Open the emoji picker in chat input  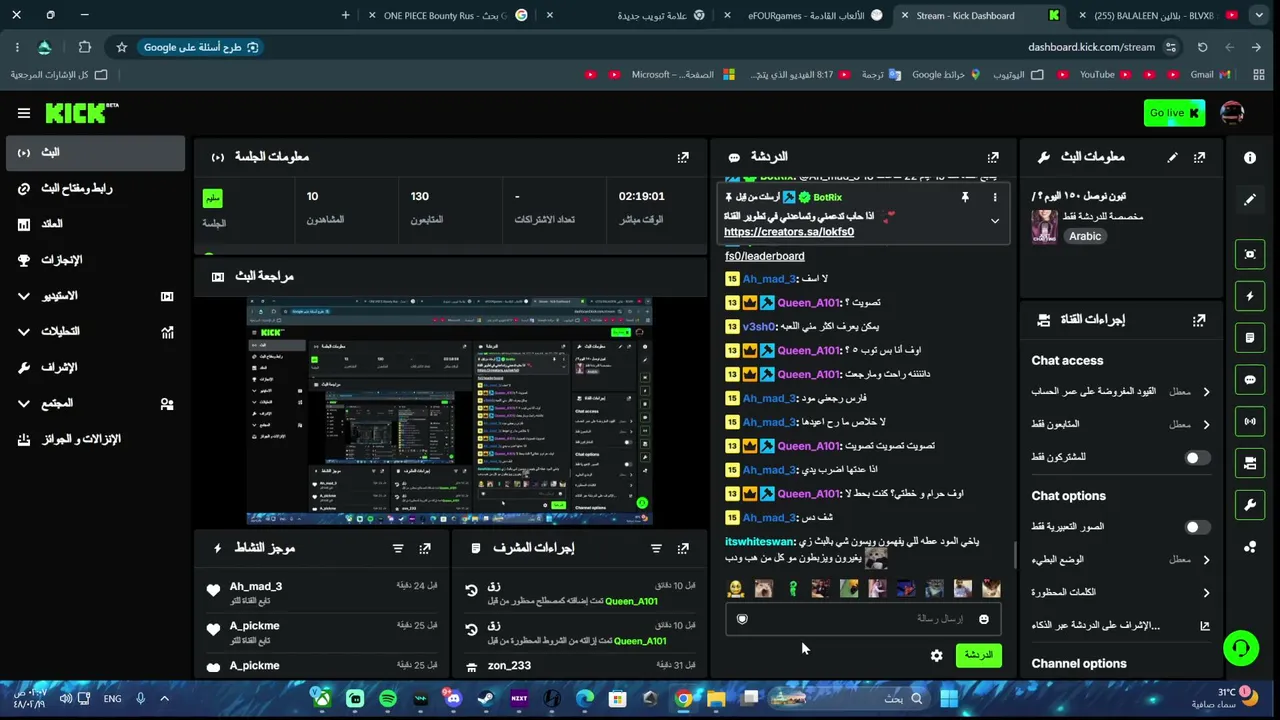984,619
